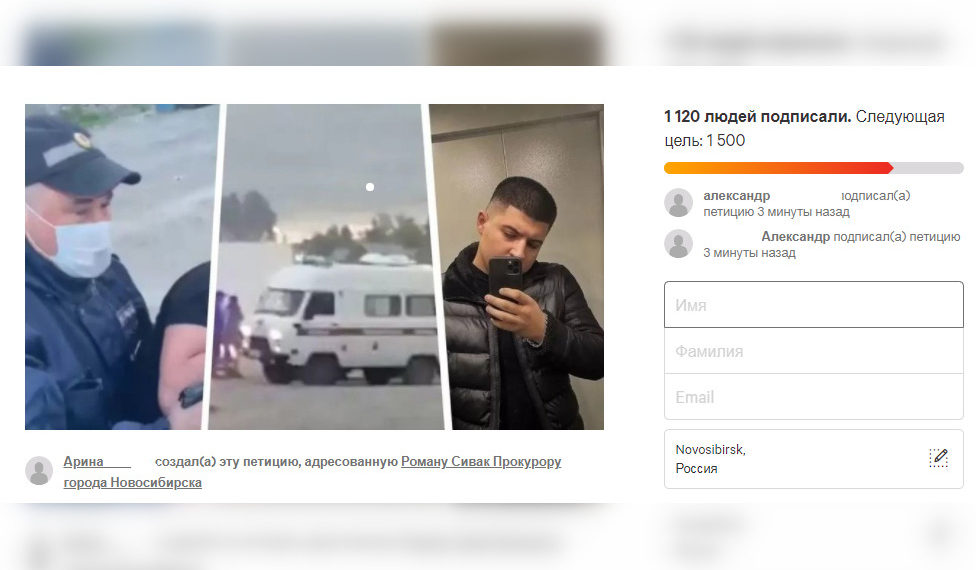
Task: Click the александр signer name
Action: pyautogui.click(x=736, y=195)
